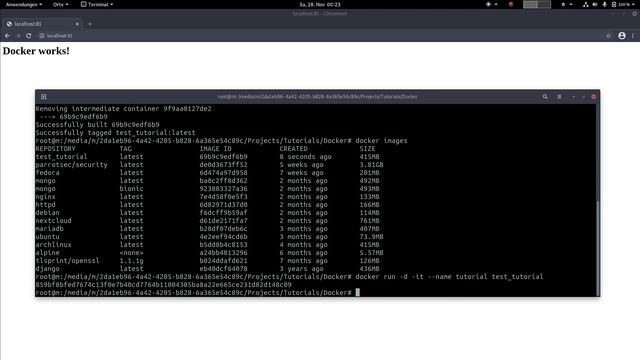Go forward in the Chromium browser

coord(18,36)
